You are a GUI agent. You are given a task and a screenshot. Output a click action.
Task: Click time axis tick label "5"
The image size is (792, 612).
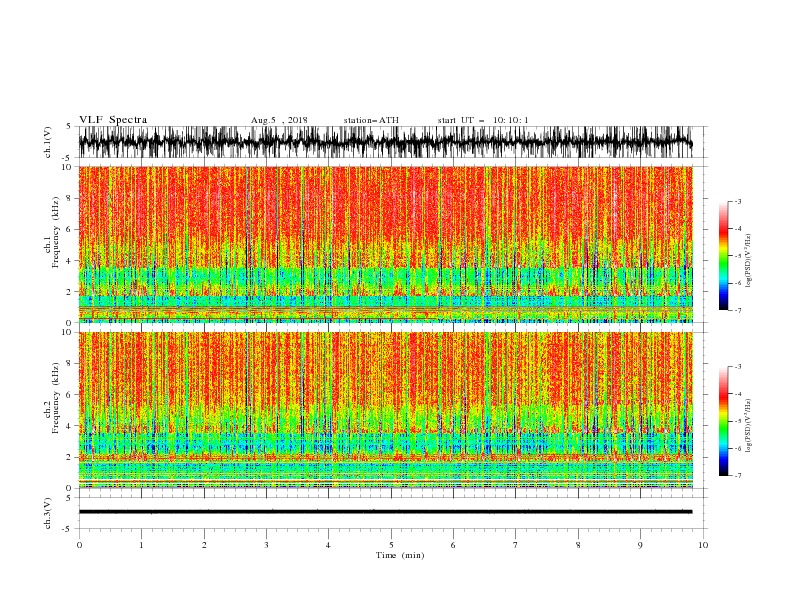click(x=391, y=545)
